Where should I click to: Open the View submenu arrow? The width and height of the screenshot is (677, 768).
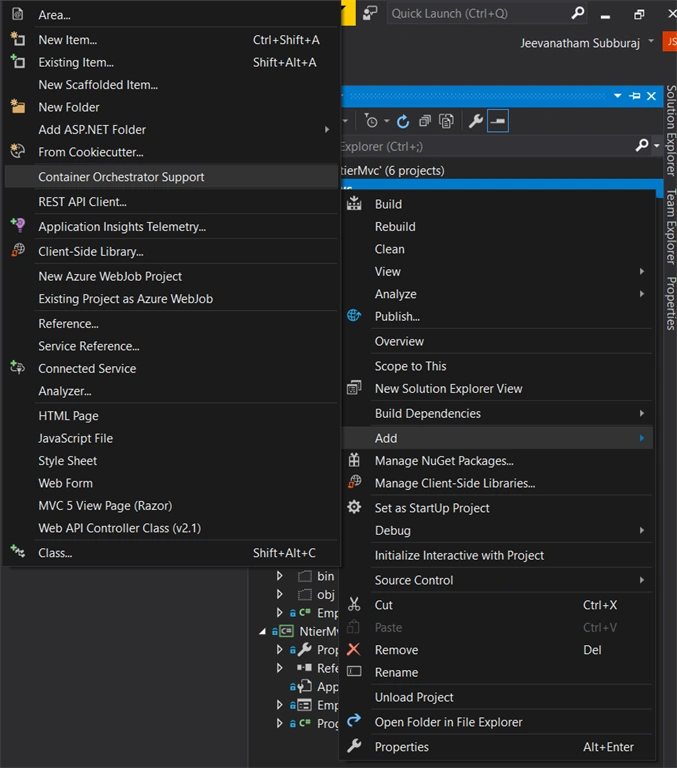(642, 271)
